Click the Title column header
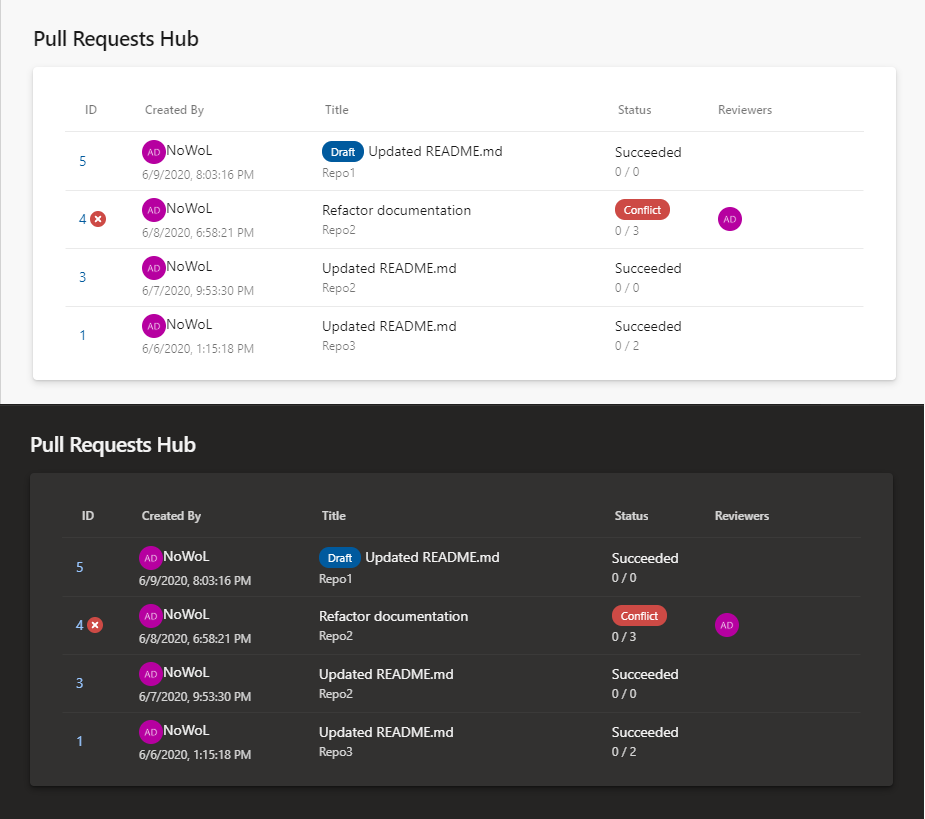925x819 pixels. point(336,110)
